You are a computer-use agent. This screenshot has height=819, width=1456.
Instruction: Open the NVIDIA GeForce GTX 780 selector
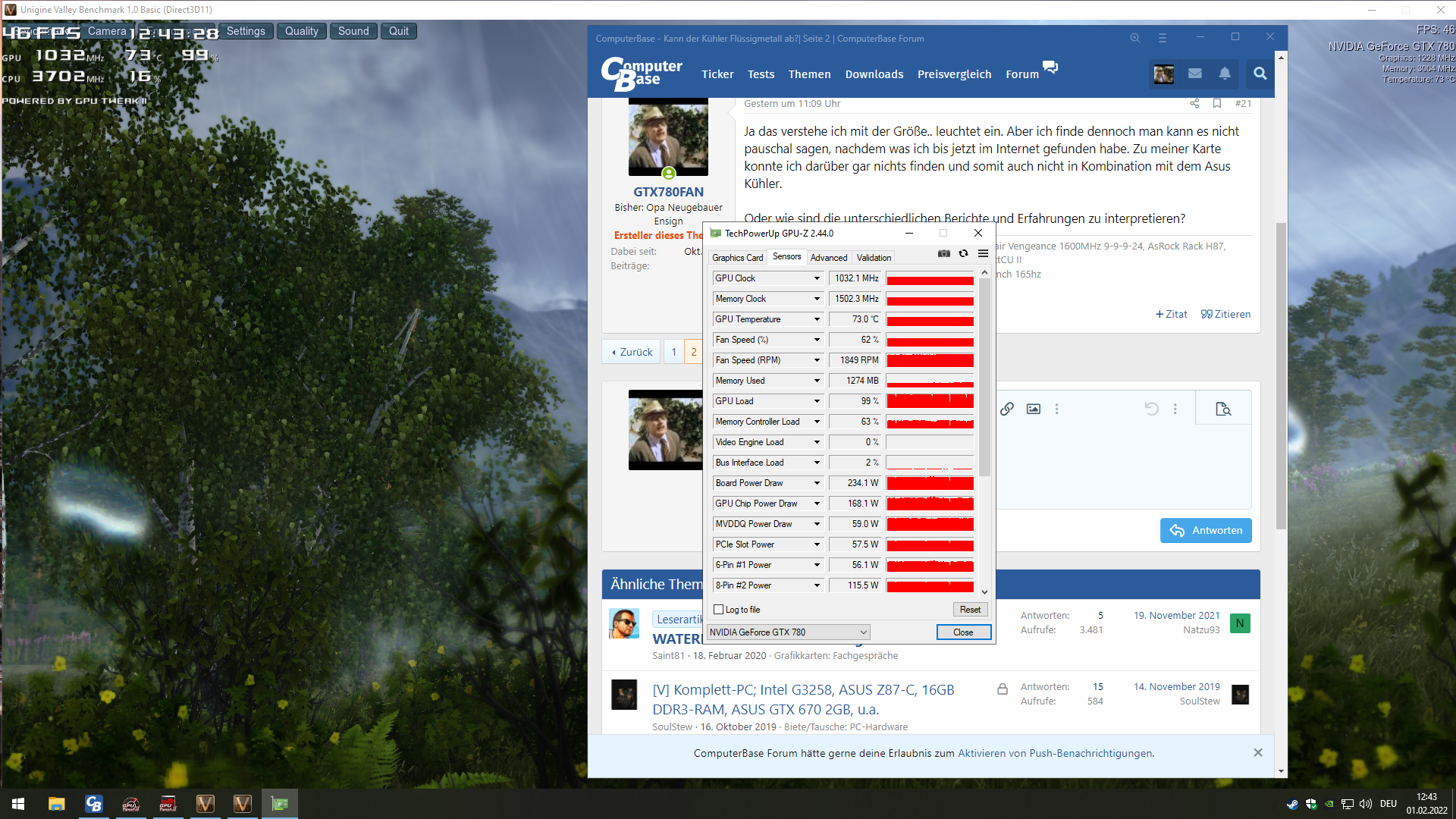(788, 632)
